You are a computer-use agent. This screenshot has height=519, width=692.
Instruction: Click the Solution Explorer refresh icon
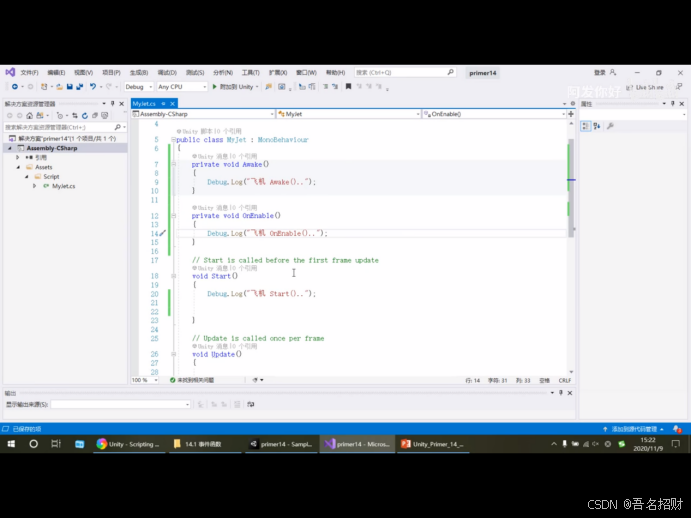click(85, 116)
